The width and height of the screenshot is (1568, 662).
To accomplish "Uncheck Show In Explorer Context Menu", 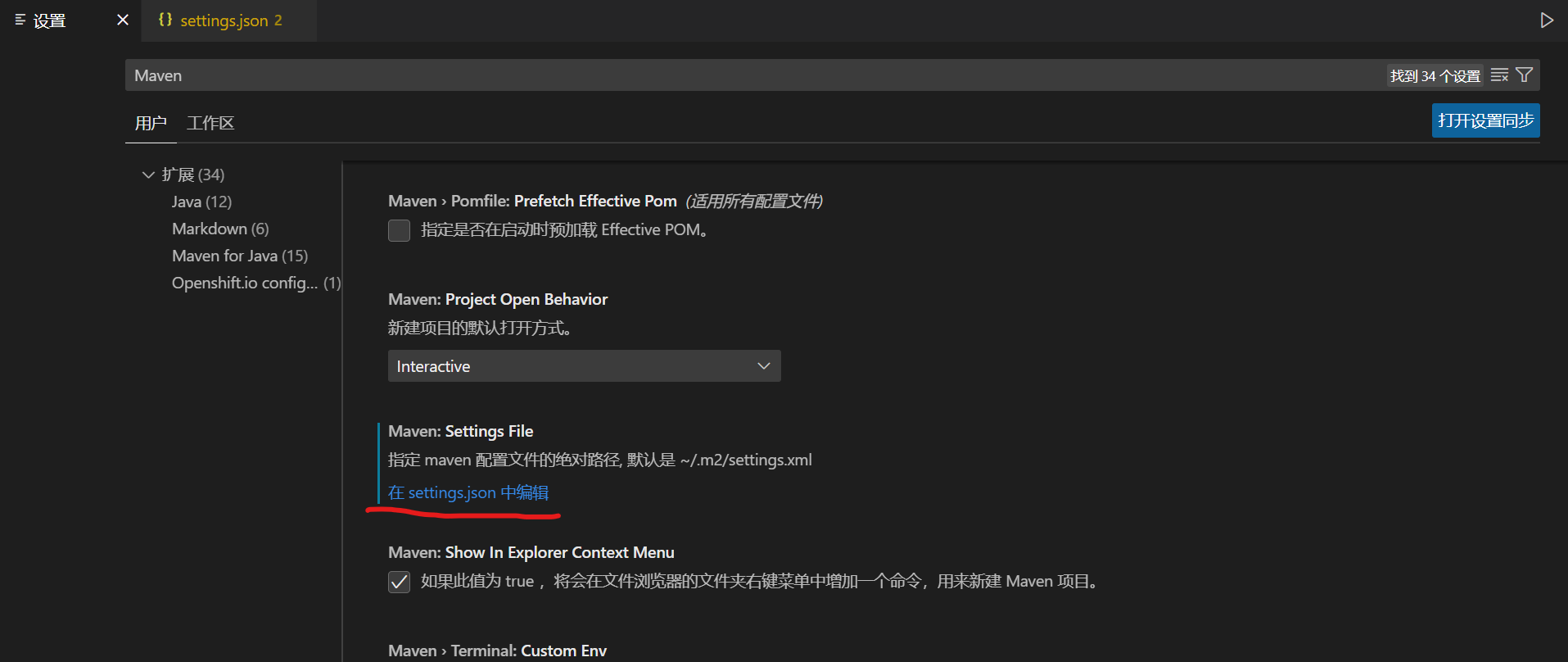I will pos(399,582).
